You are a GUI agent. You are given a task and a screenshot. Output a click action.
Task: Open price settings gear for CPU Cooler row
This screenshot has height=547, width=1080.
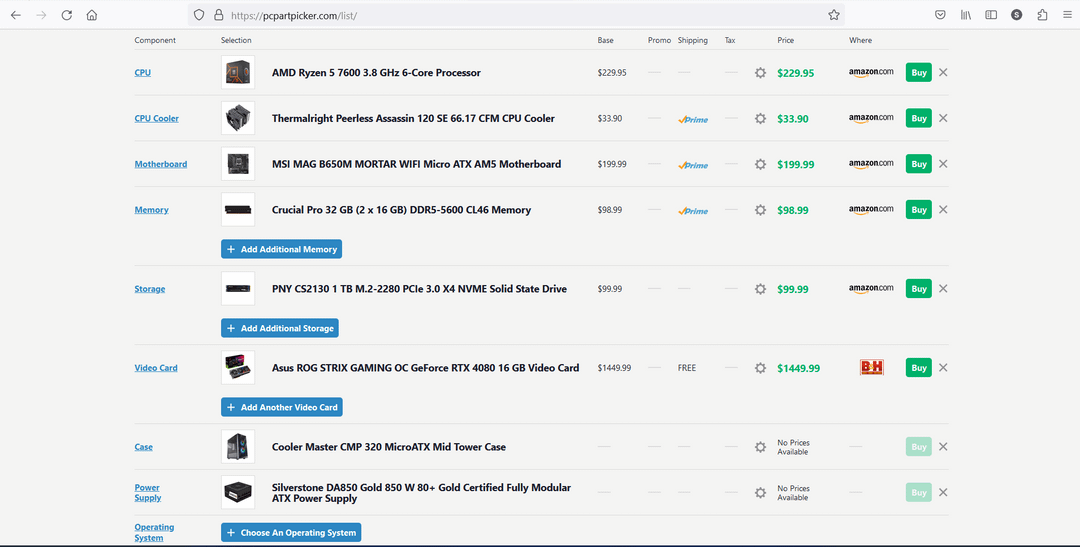pos(760,118)
